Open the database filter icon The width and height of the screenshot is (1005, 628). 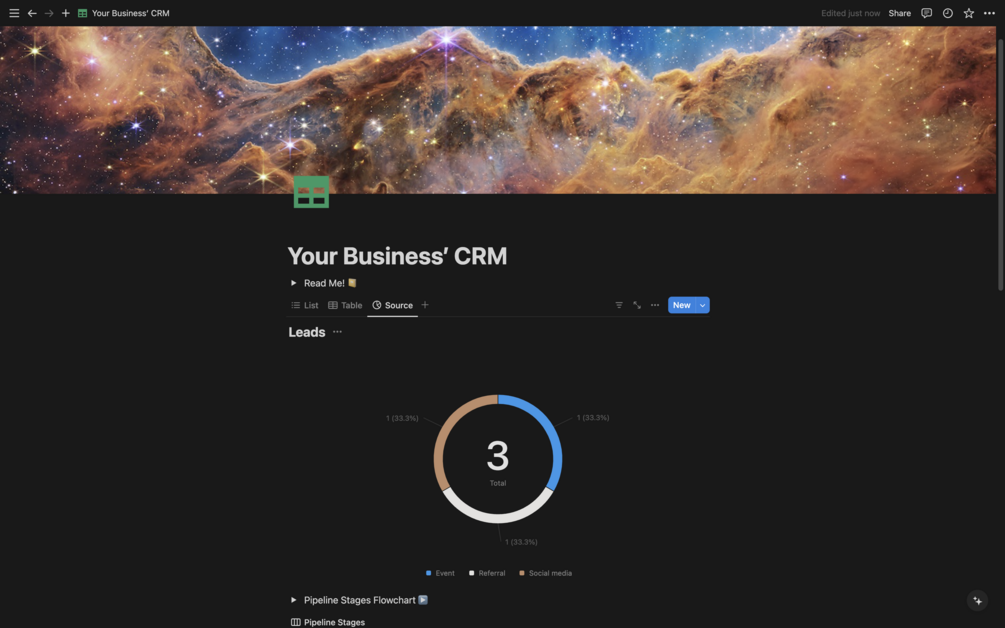(x=619, y=305)
